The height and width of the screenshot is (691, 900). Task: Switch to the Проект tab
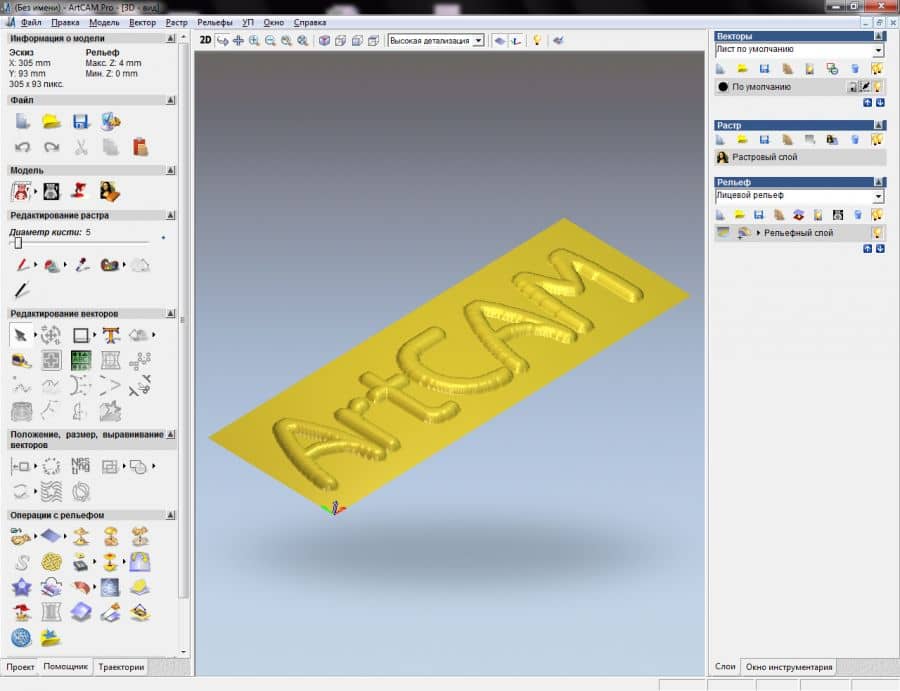coord(20,667)
